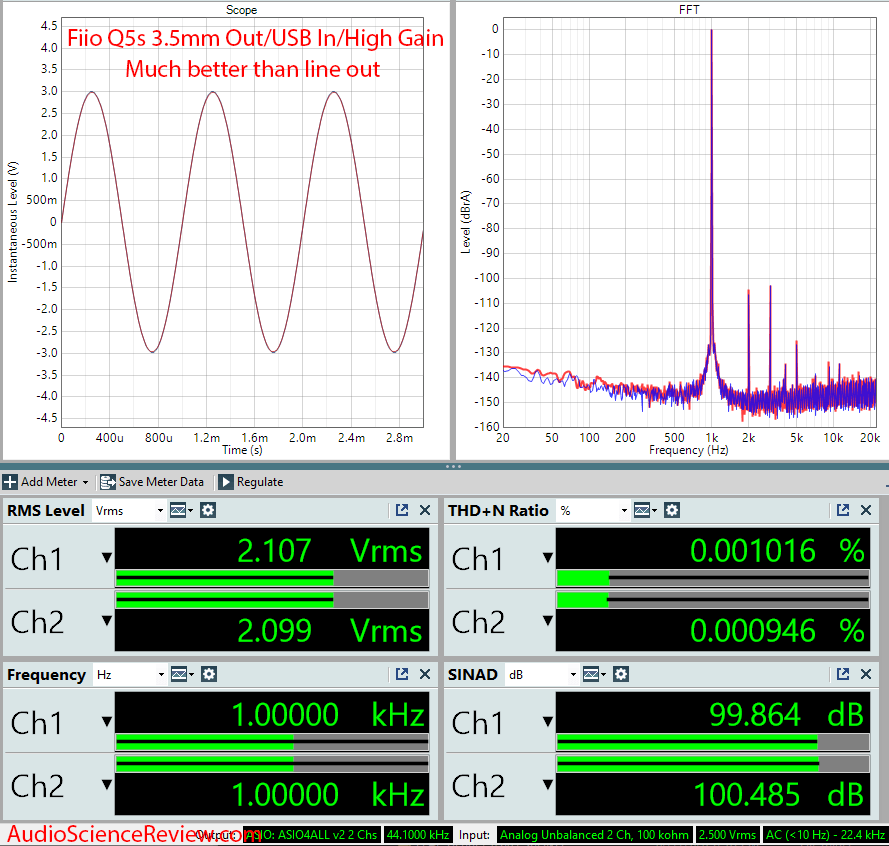
Task: Click output ASIO4ALL v2 2 Chs status
Action: pos(311,835)
